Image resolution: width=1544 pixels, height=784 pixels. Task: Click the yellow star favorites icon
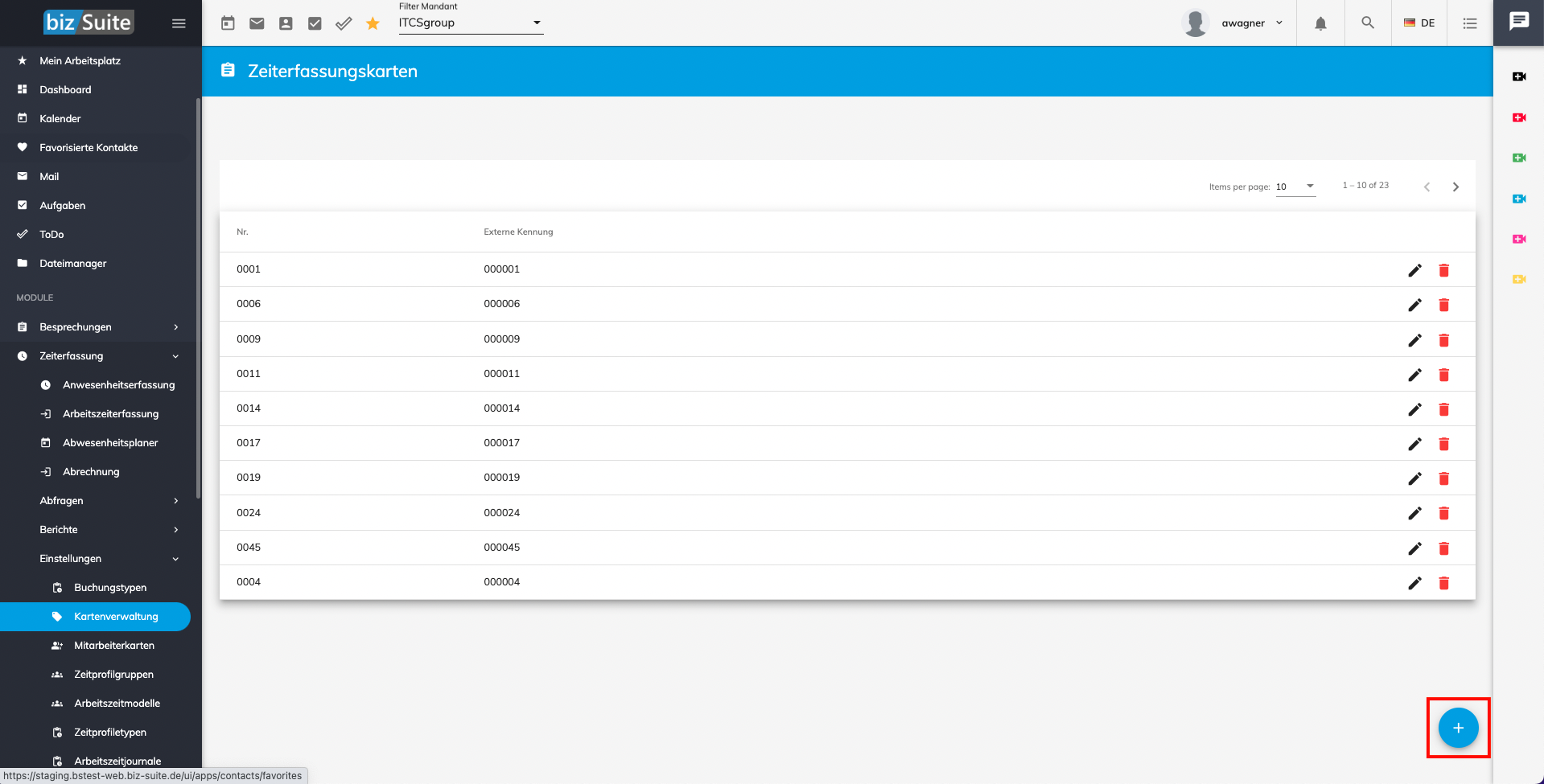[x=373, y=23]
